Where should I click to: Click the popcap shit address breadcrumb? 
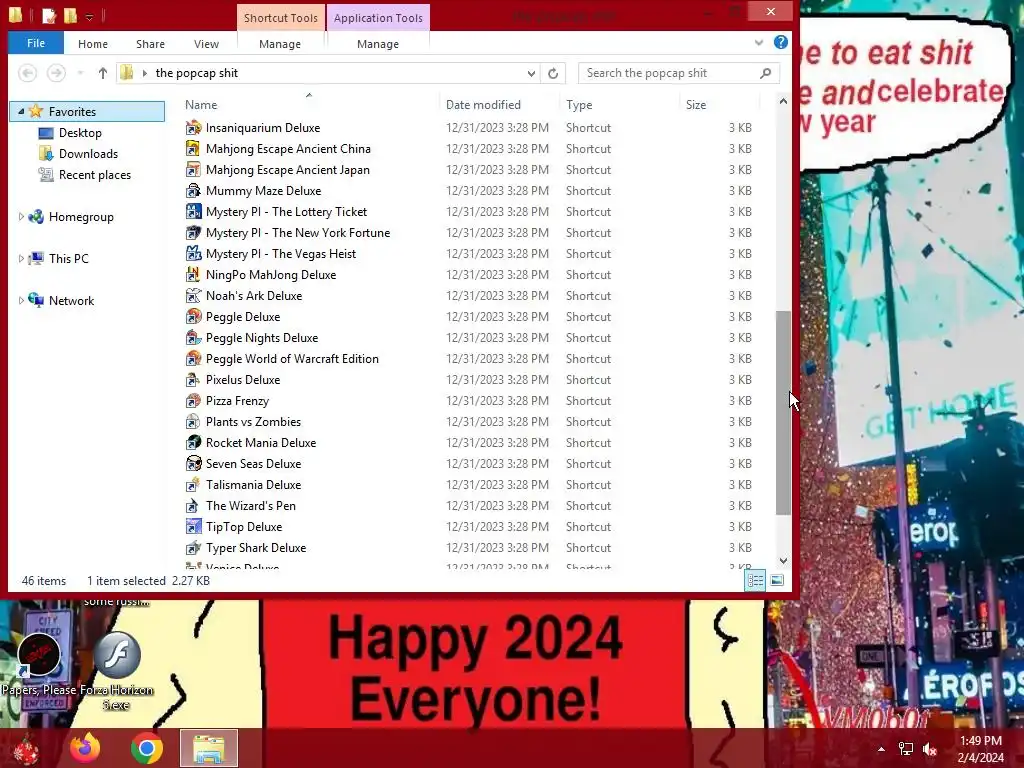(x=197, y=73)
